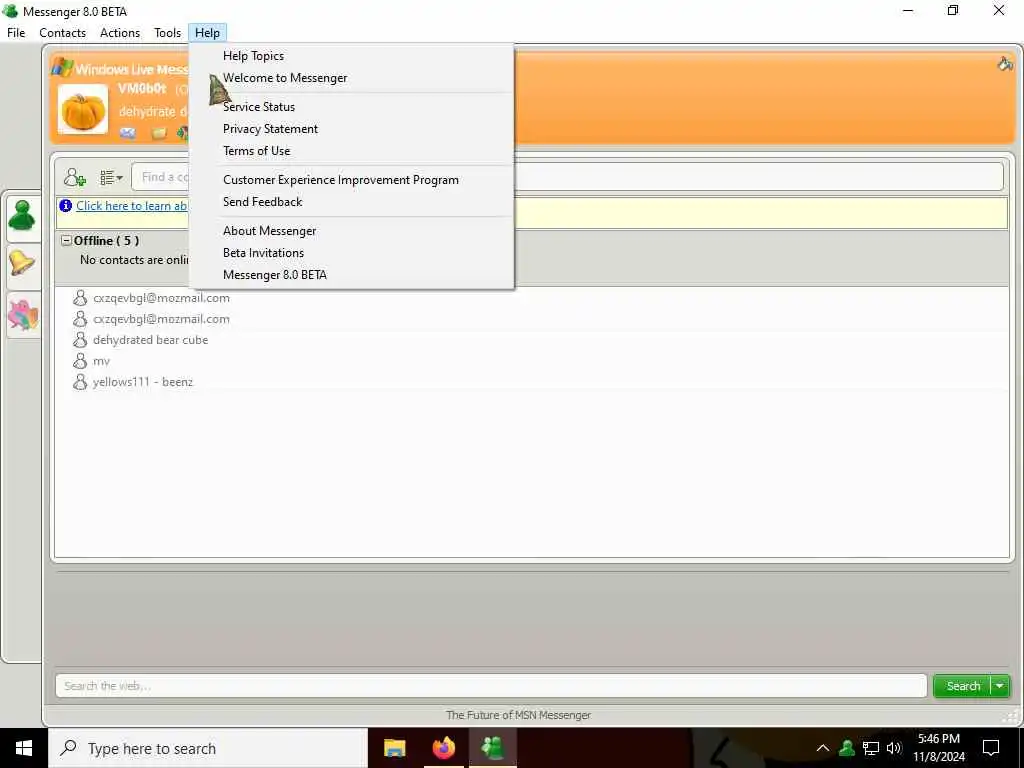The height and width of the screenshot is (768, 1024).
Task: Open the contact list view options dropdown
Action: [x=111, y=178]
